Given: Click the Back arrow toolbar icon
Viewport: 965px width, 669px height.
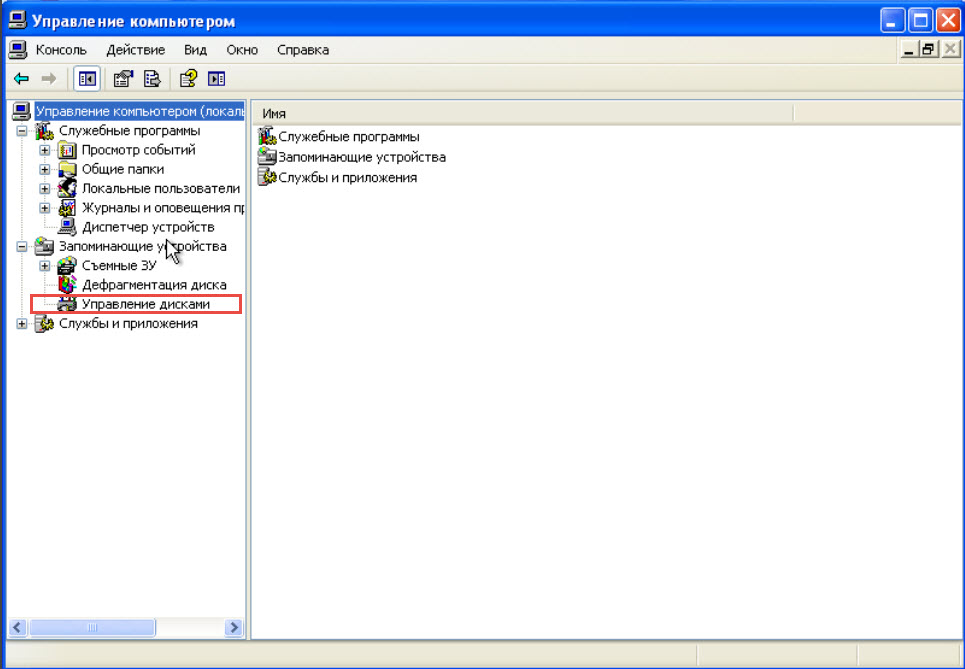Looking at the screenshot, I should coord(22,79).
